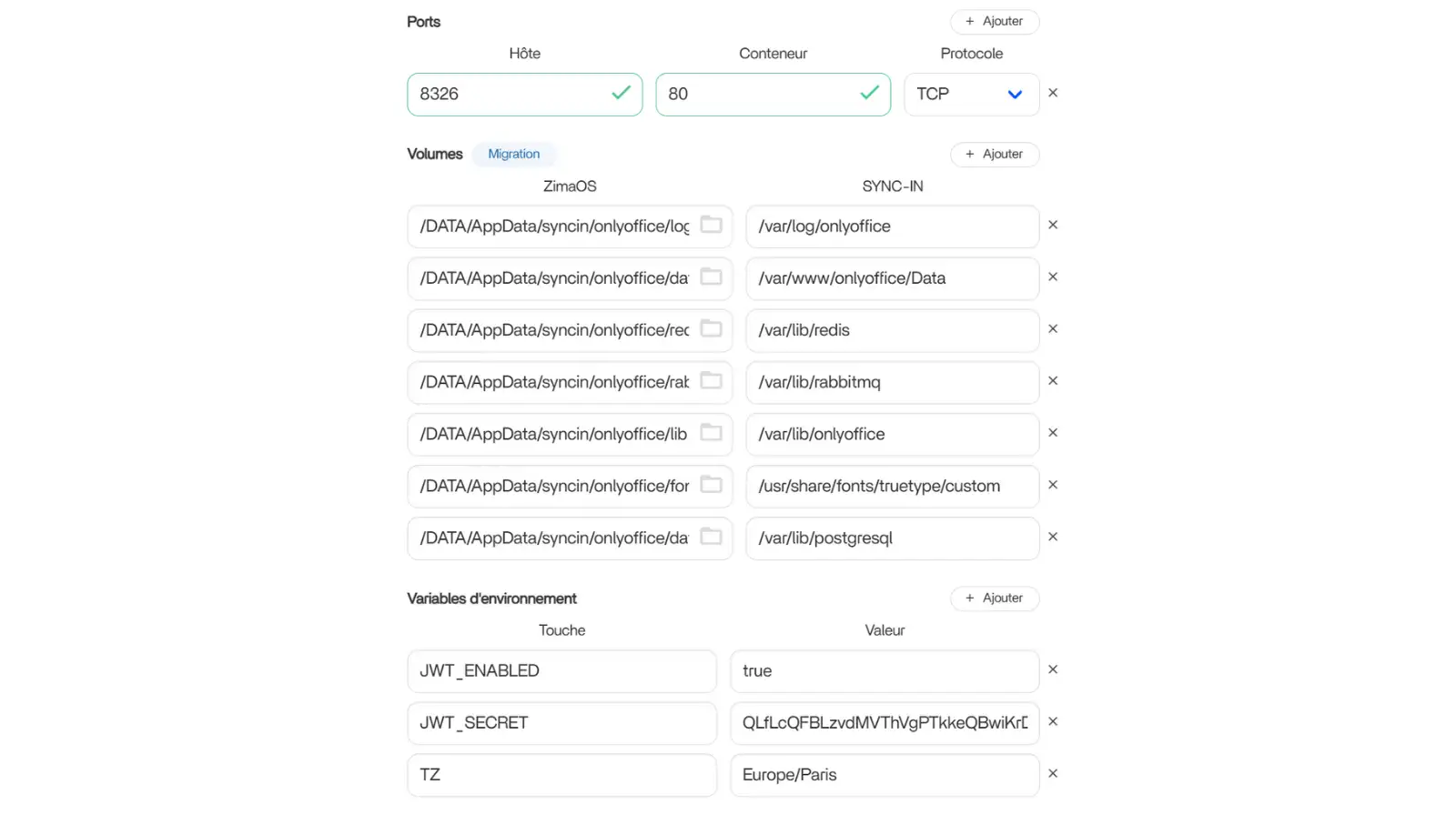The height and width of the screenshot is (815, 1456).
Task: Click the Migration badge next to Volumes
Action: (513, 155)
